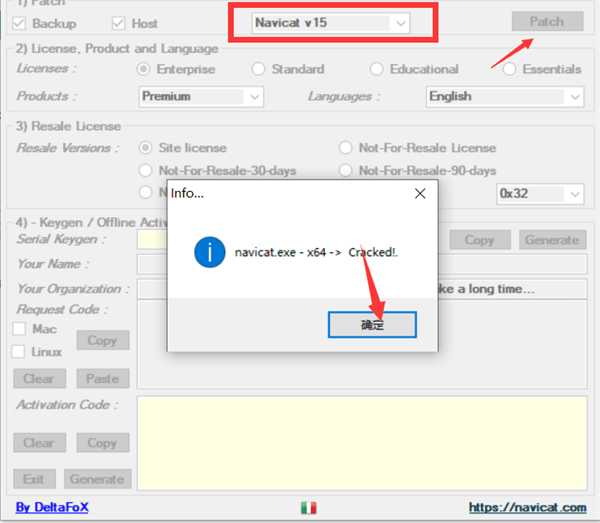Select the Educational license option

[376, 69]
